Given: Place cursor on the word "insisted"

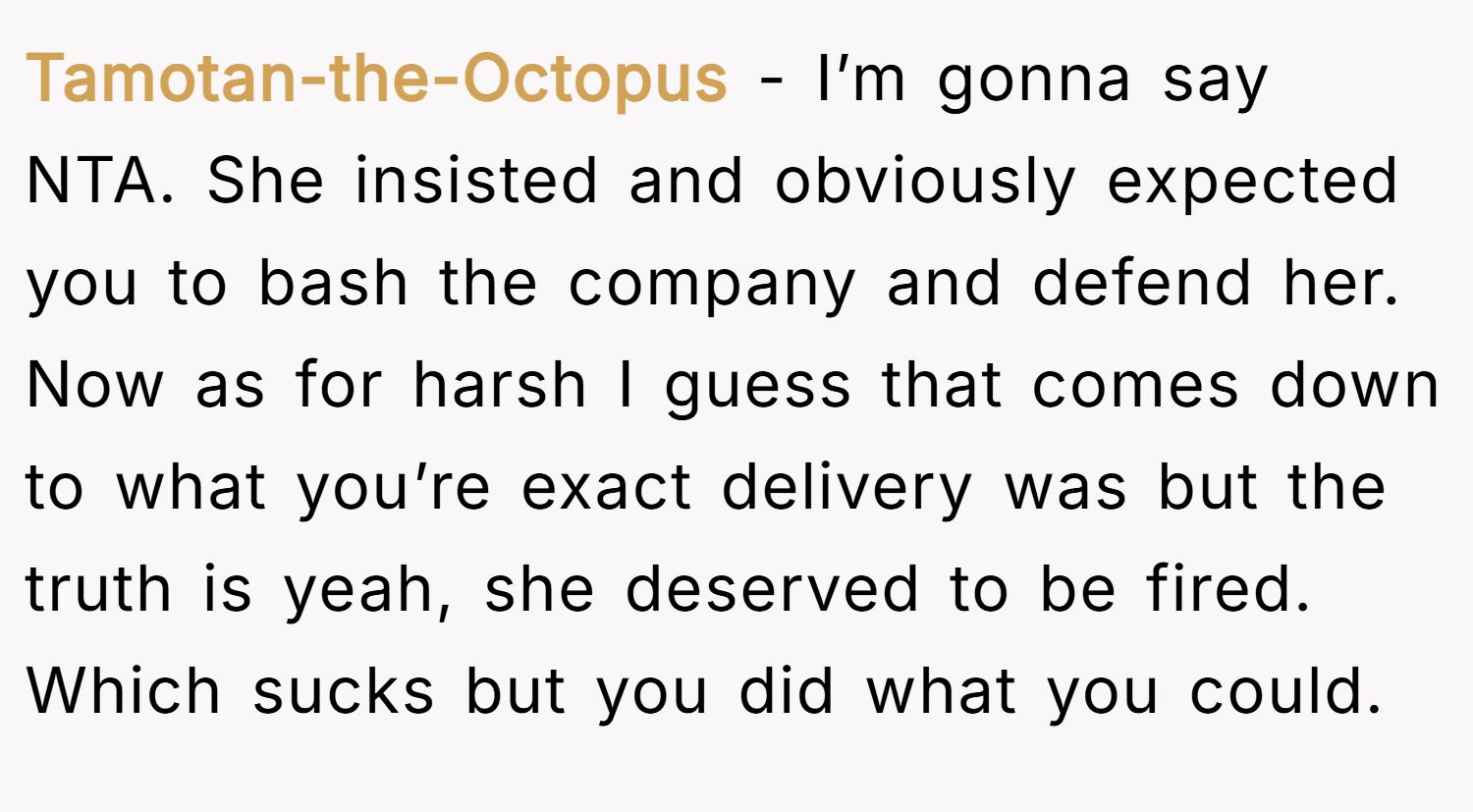Looking at the screenshot, I should coord(476,182).
